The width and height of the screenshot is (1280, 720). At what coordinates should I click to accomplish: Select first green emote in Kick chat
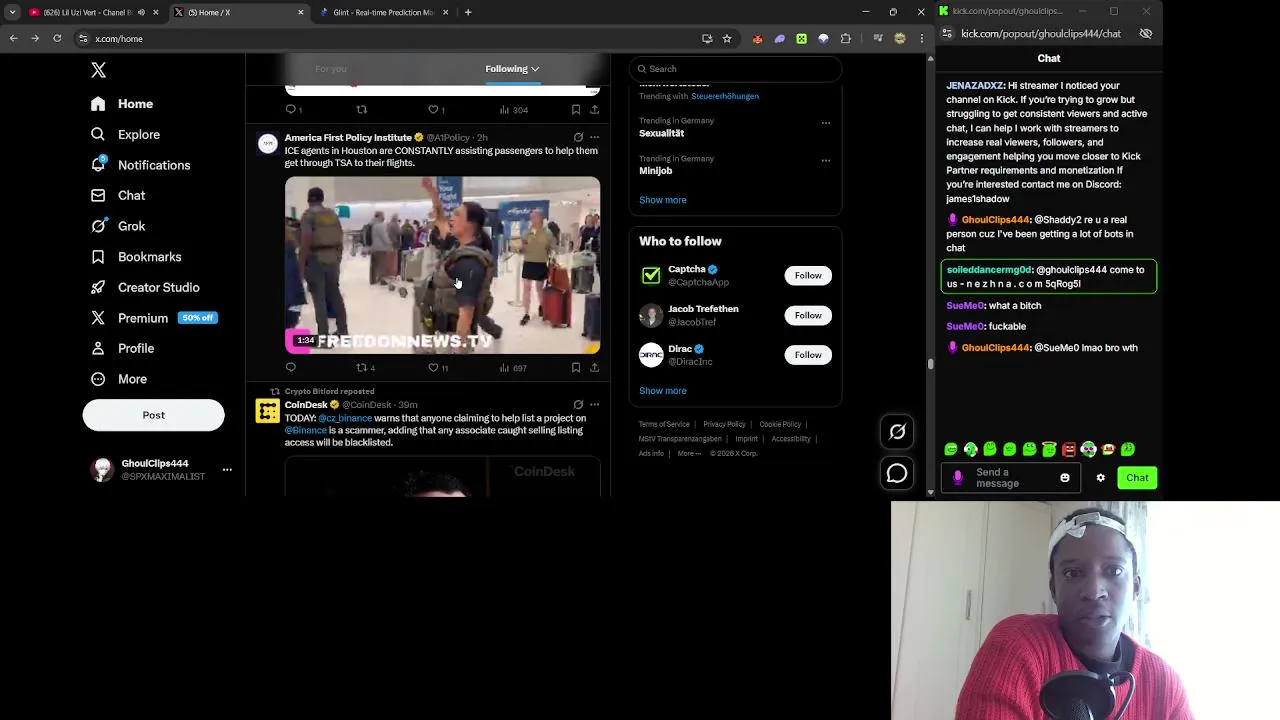(x=951, y=450)
